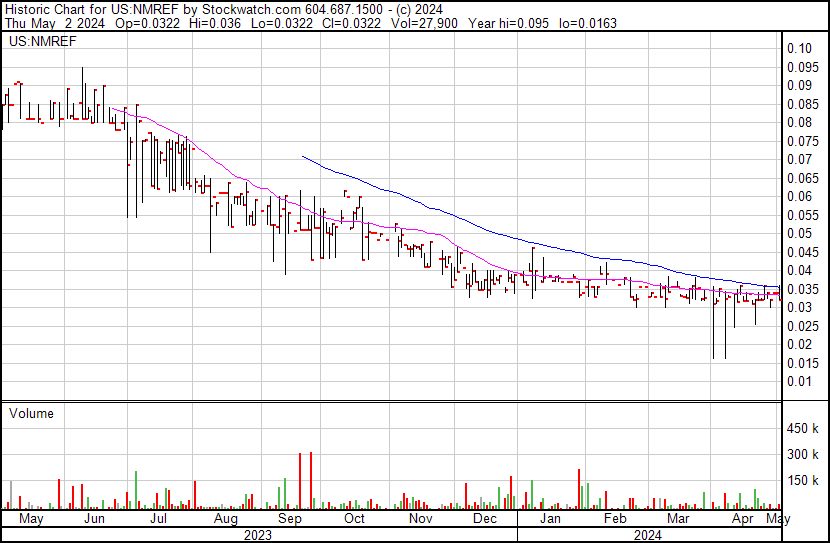830x543 pixels.
Task: Click the 450 k volume axis label
Action: [x=803, y=428]
